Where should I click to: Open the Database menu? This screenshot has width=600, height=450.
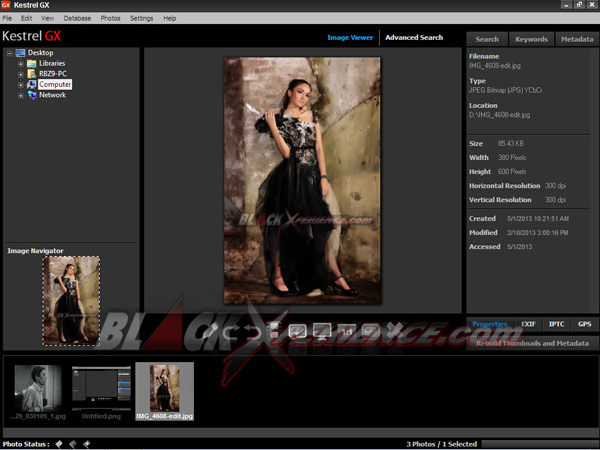click(77, 18)
